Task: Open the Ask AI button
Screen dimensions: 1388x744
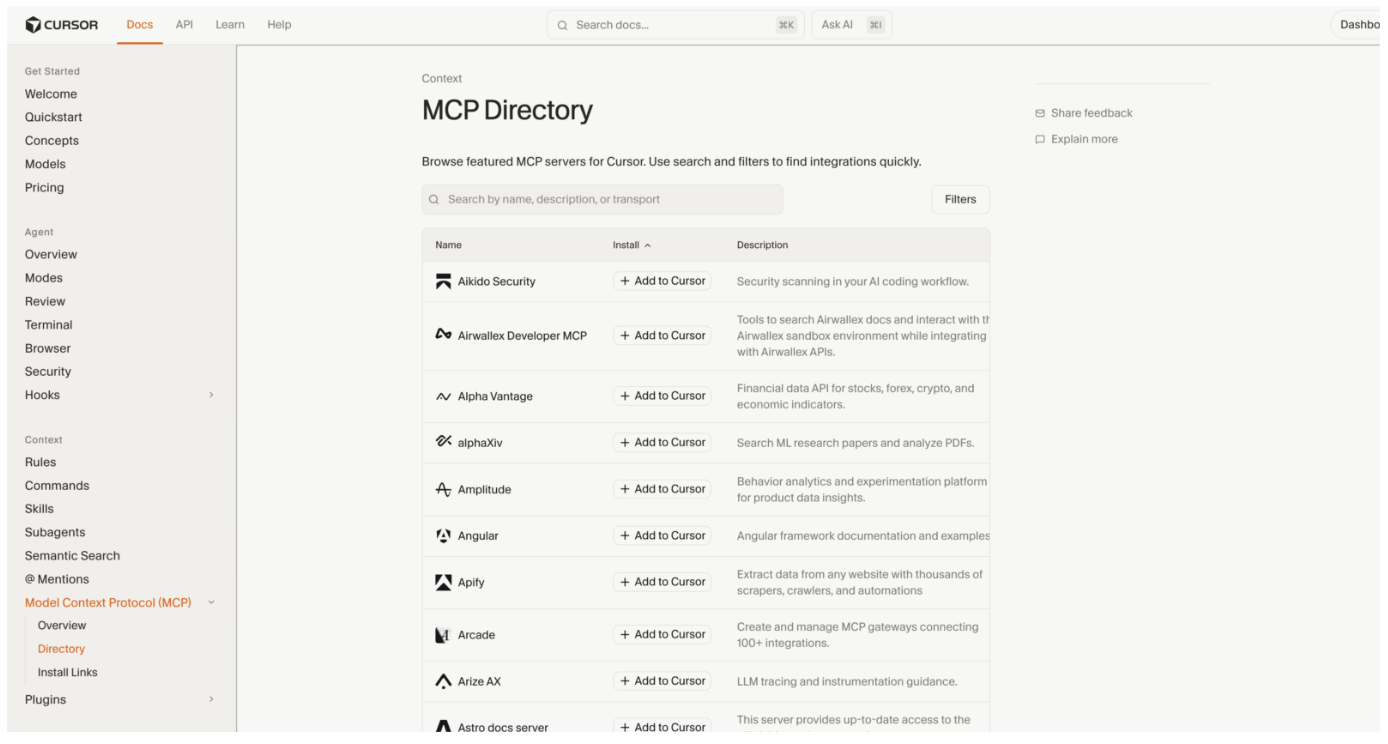Action: tap(850, 25)
